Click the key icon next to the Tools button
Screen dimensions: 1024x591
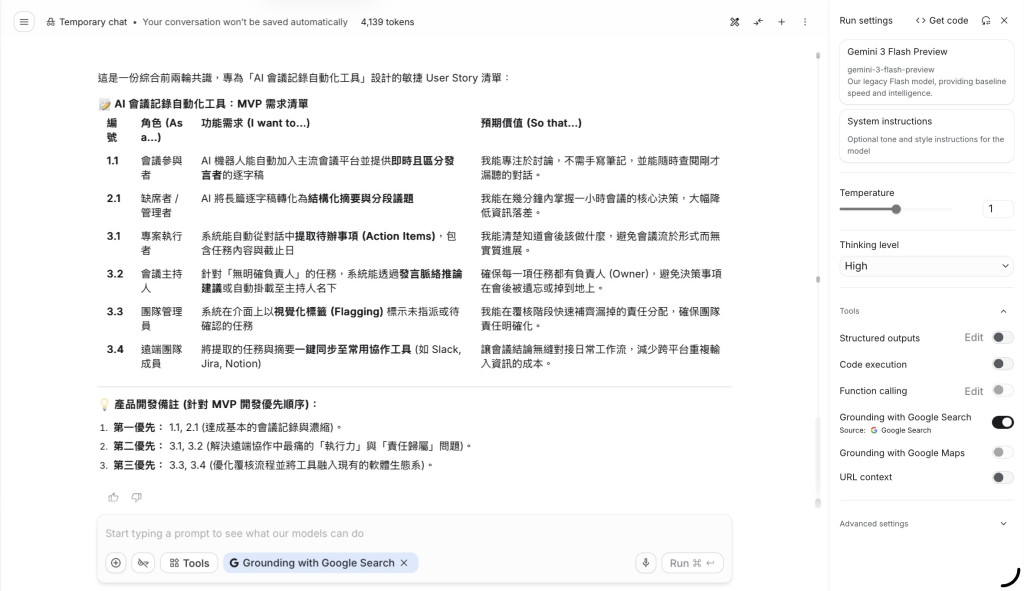pos(143,563)
